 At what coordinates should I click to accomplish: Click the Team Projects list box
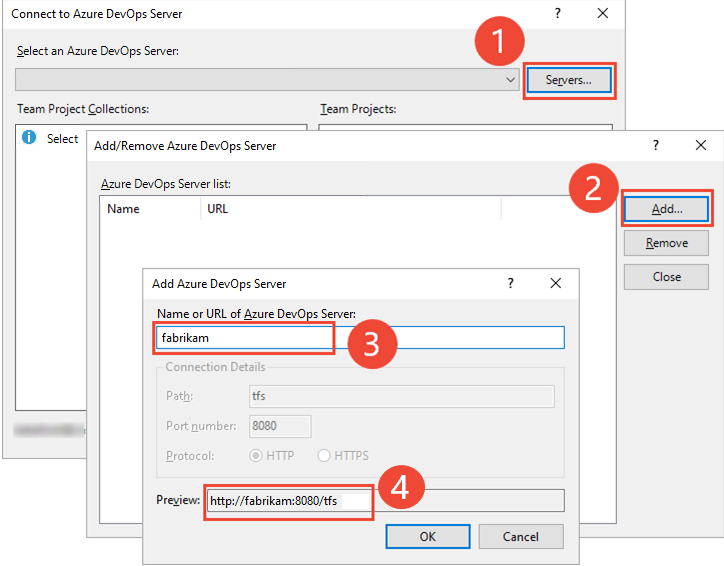[465, 127]
